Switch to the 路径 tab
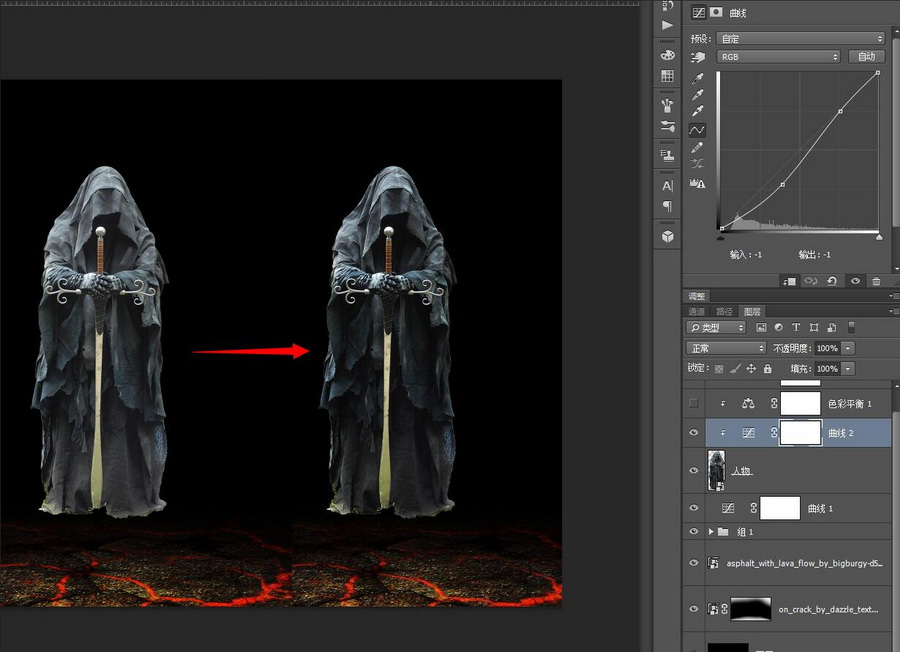This screenshot has height=652, width=900. (724, 311)
